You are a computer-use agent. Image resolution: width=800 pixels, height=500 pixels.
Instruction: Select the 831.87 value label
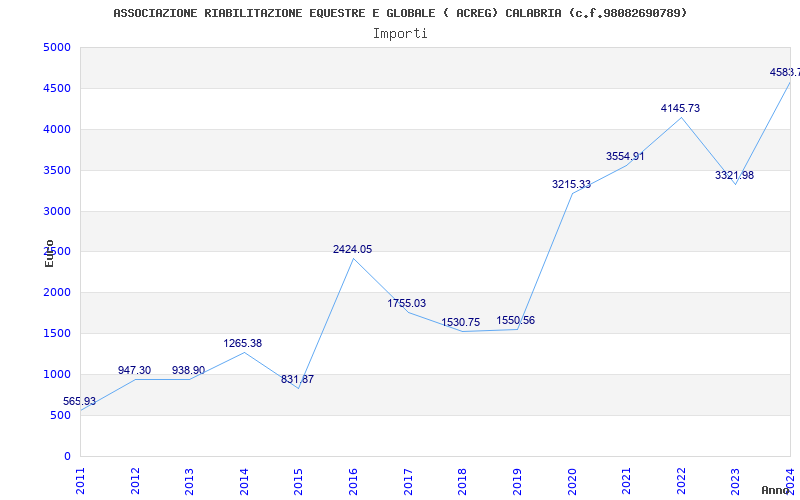coord(297,379)
